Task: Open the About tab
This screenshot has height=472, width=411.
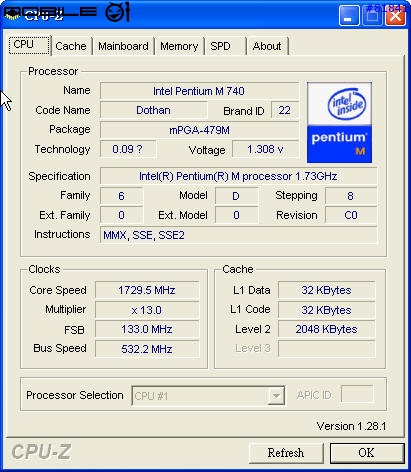Action: (267, 46)
